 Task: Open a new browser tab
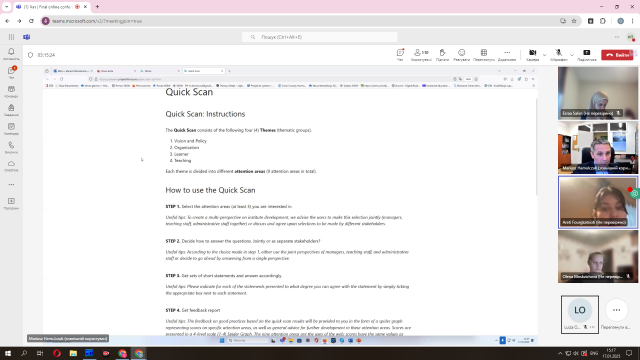point(97,7)
